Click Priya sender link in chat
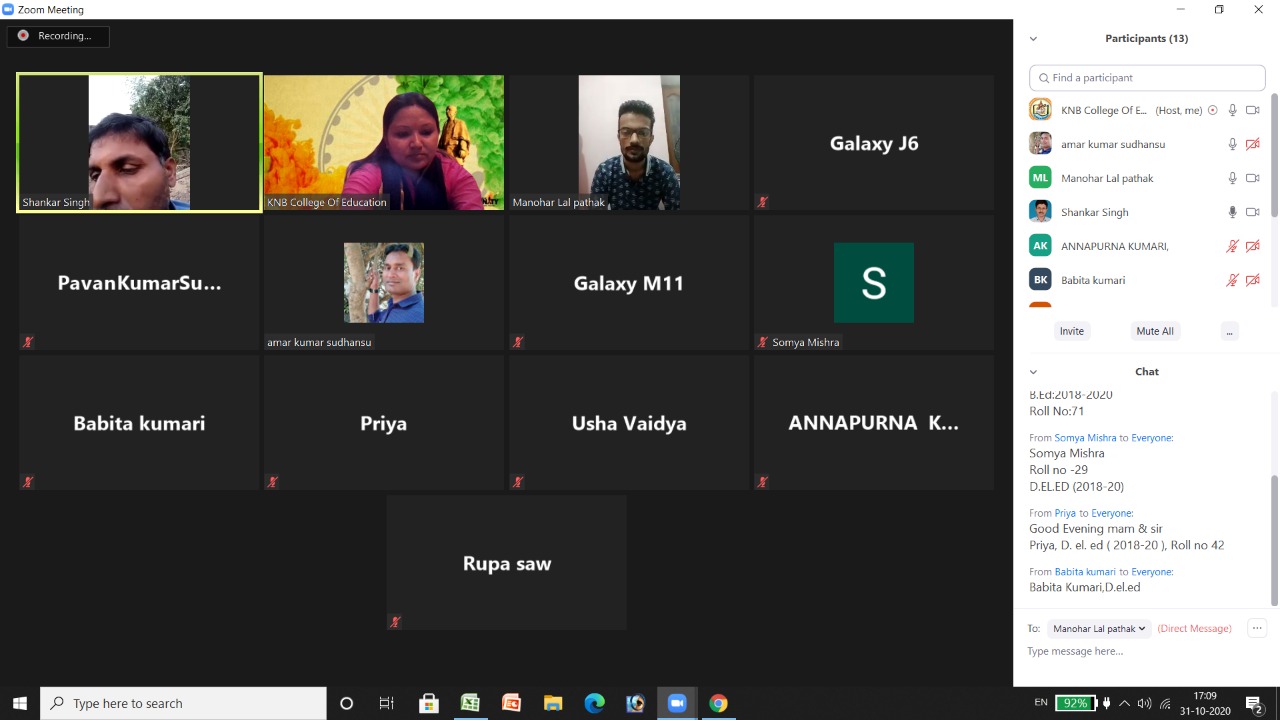This screenshot has height=720, width=1280. pos(1065,513)
